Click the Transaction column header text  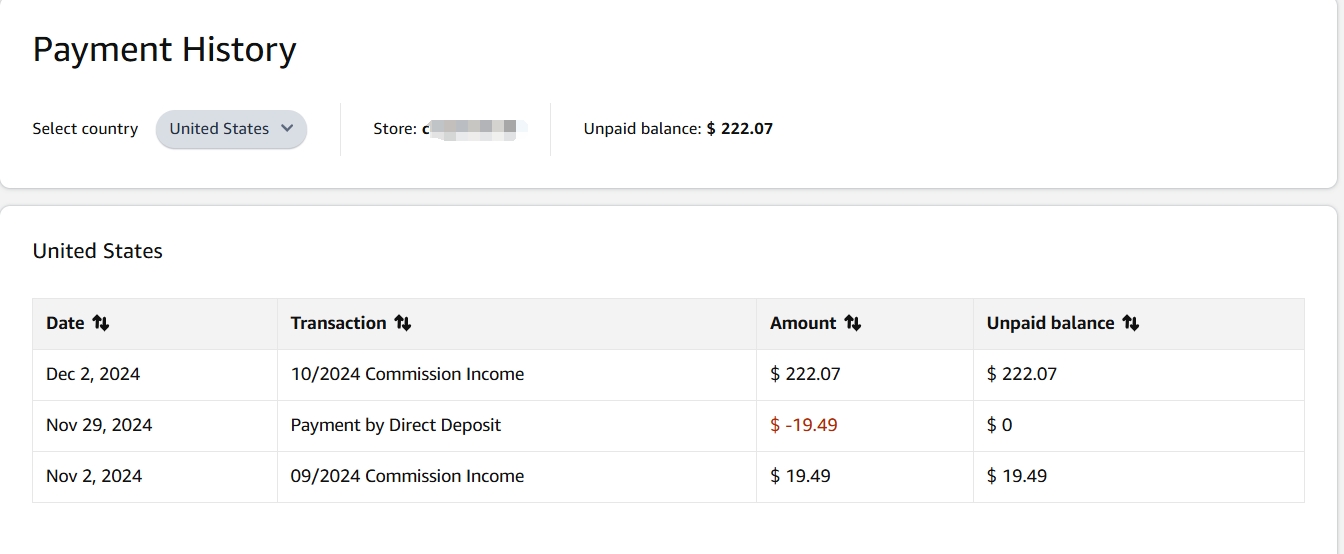pos(338,323)
